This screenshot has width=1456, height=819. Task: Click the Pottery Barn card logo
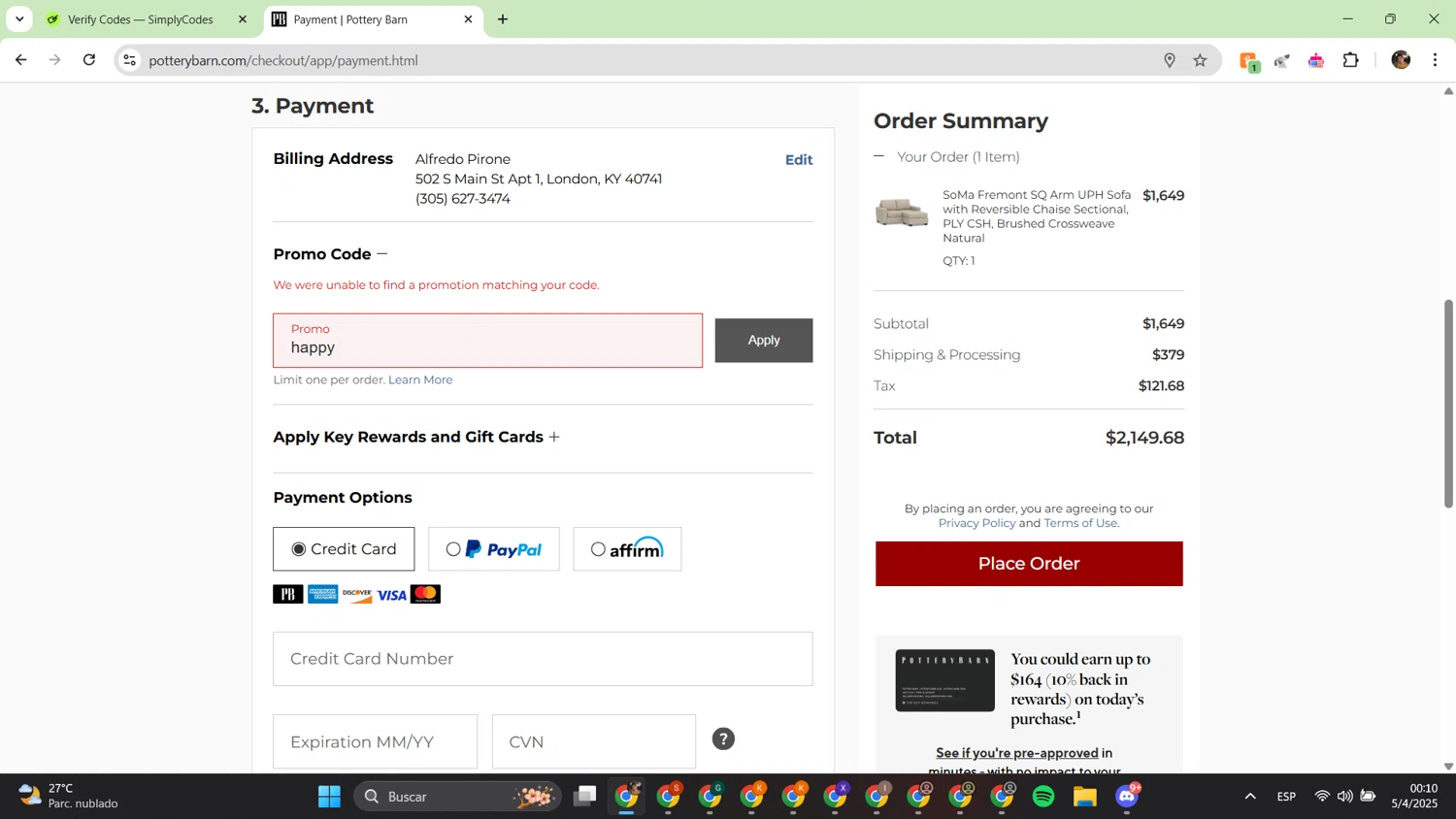[x=288, y=594]
